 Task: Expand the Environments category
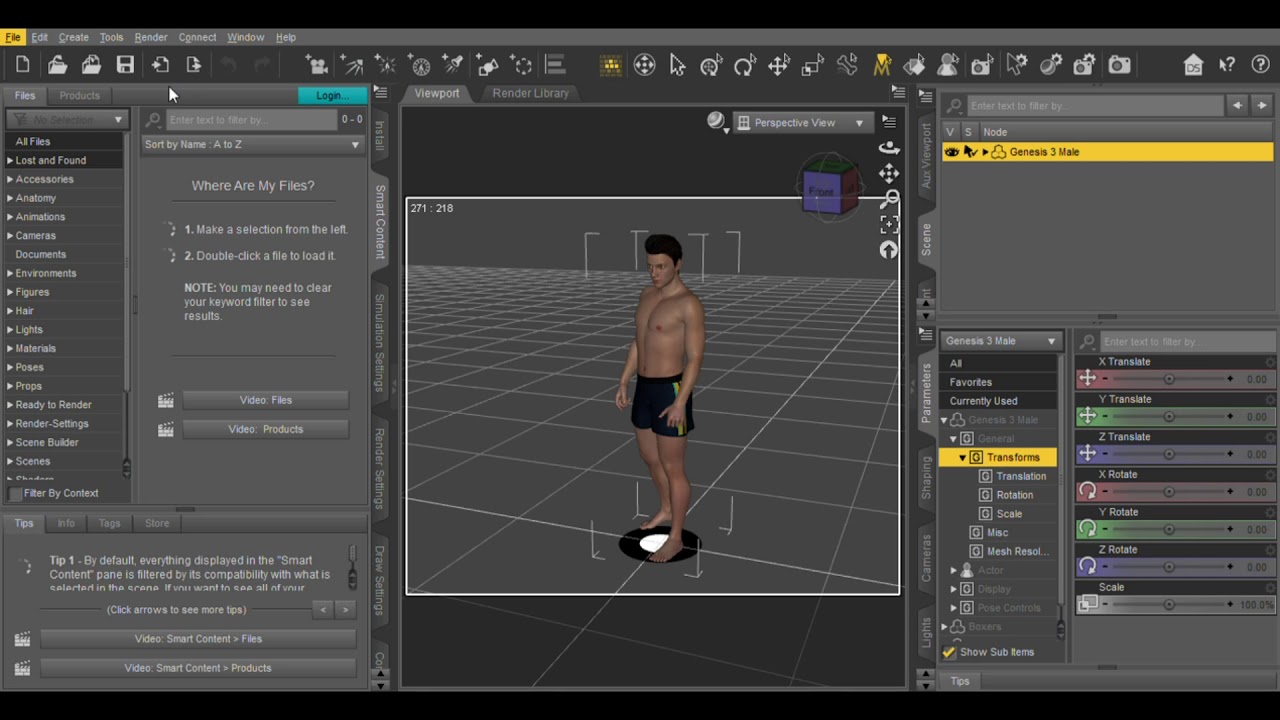click(10, 273)
